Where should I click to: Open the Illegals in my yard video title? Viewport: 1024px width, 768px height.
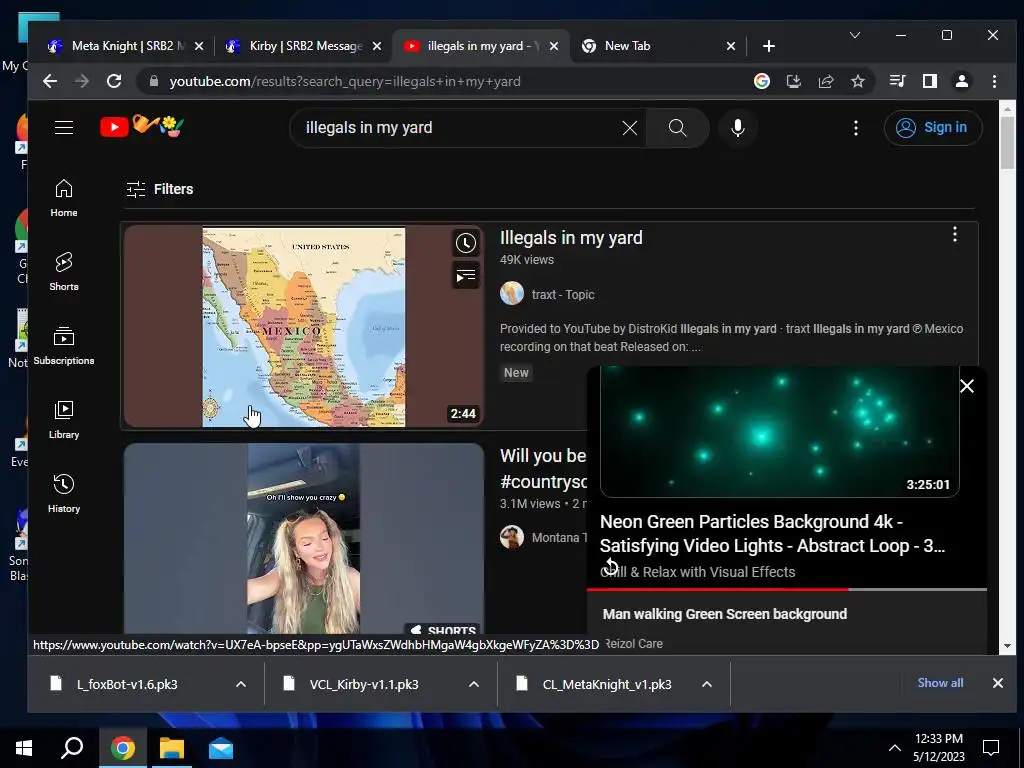(x=571, y=238)
